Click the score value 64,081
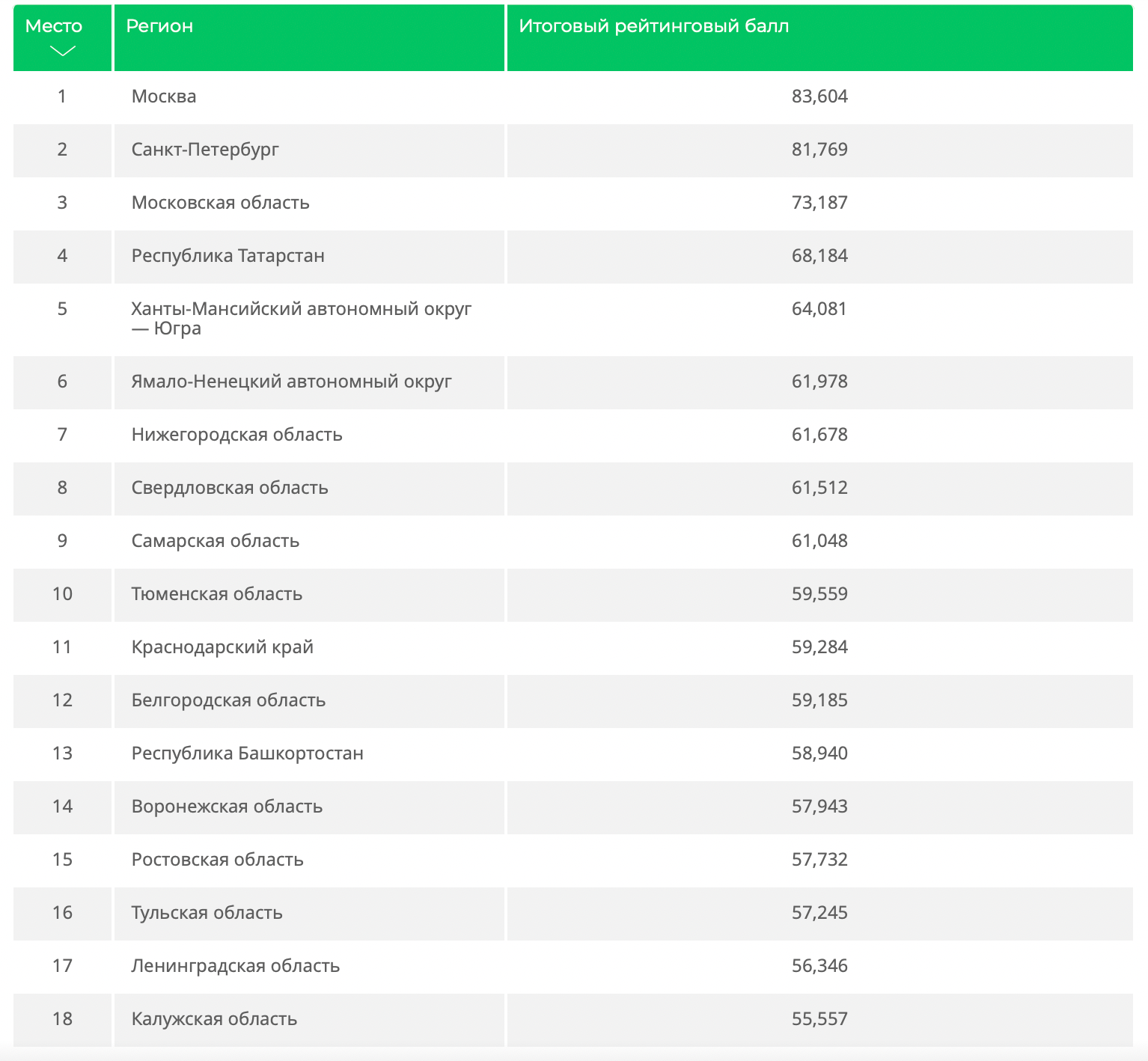1148x1061 pixels. pyautogui.click(x=819, y=309)
